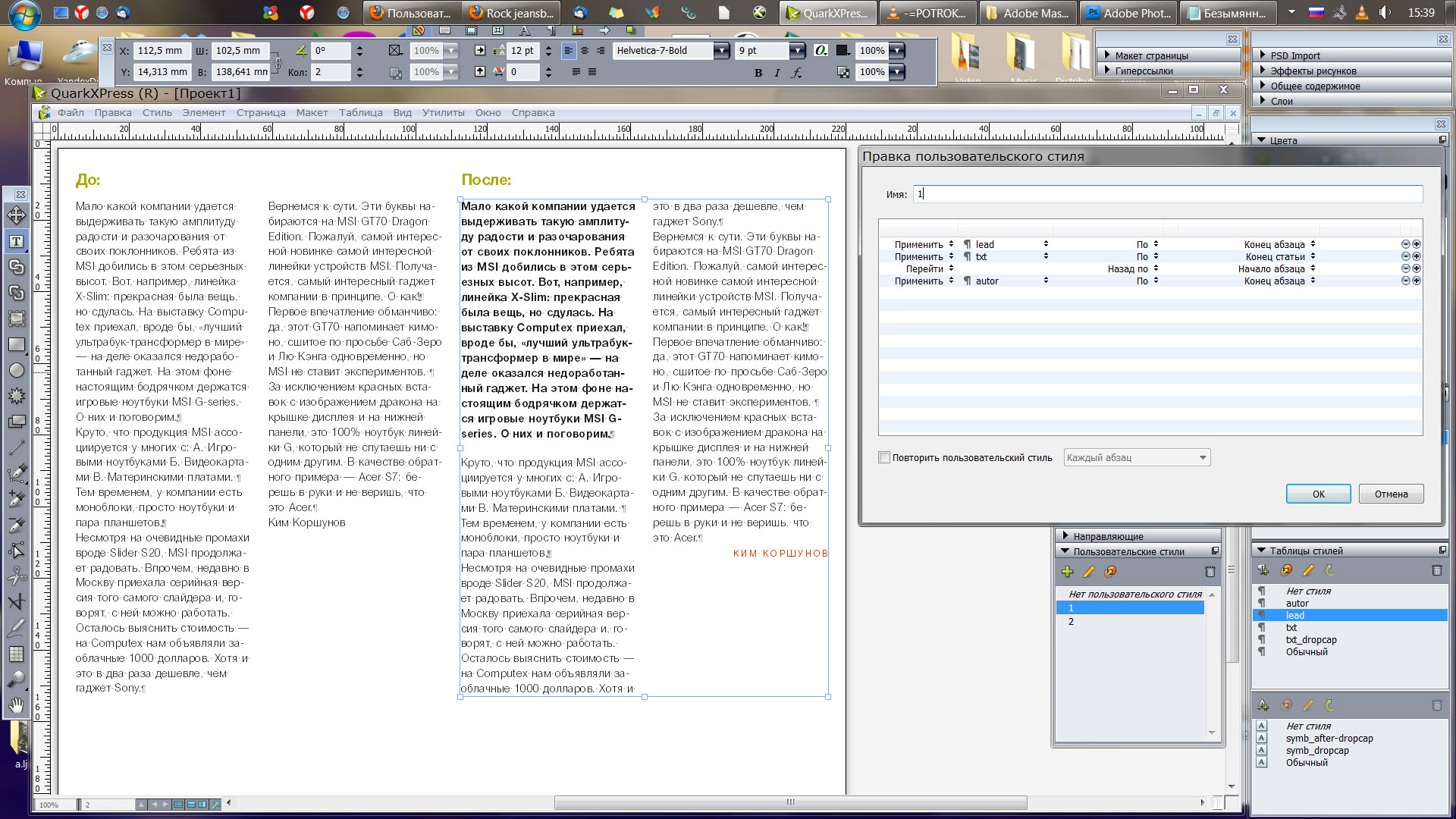The width and height of the screenshot is (1456, 819).
Task: Select the txt_dropcap paragraph style
Action: [1311, 639]
